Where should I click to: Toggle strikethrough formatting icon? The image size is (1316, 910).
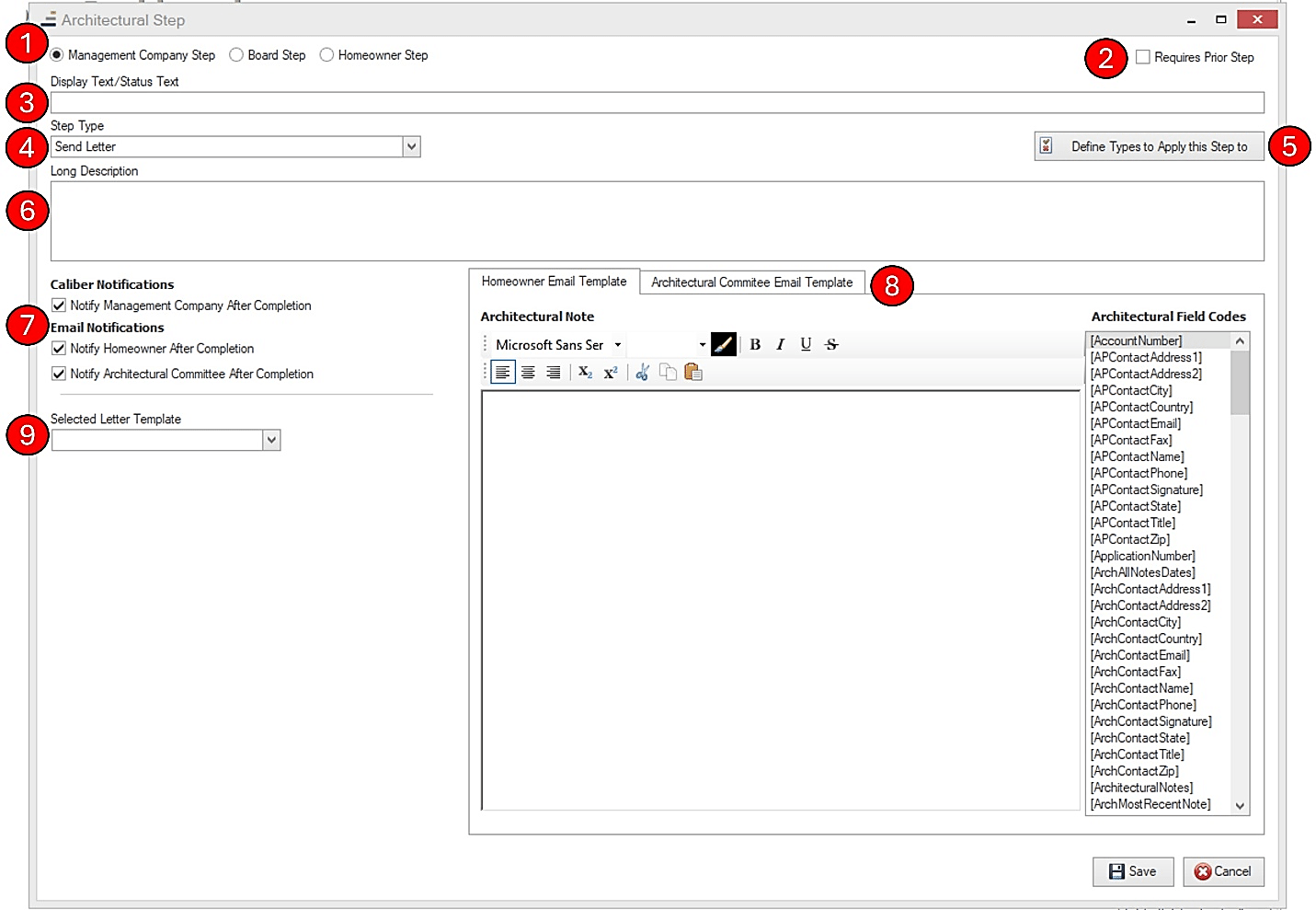[x=831, y=344]
